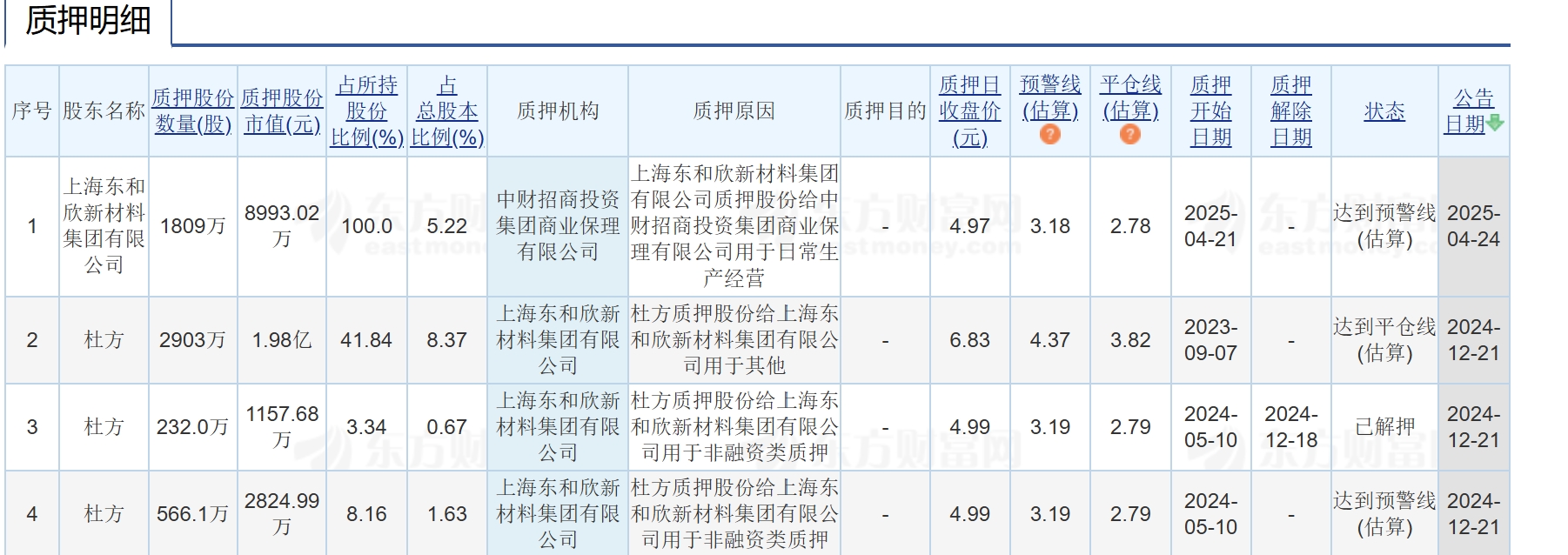Open the 质押明细 tab
1568x555 pixels.
(x=88, y=20)
